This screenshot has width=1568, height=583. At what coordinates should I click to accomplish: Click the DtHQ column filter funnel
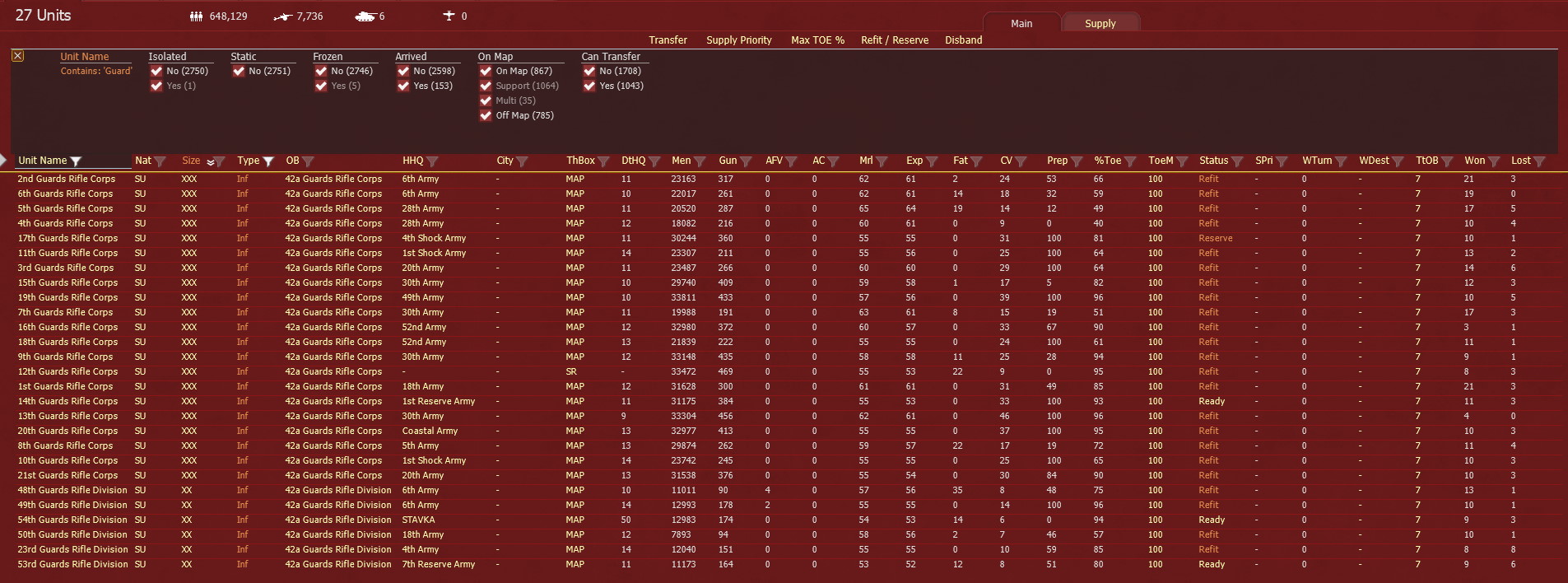point(655,161)
